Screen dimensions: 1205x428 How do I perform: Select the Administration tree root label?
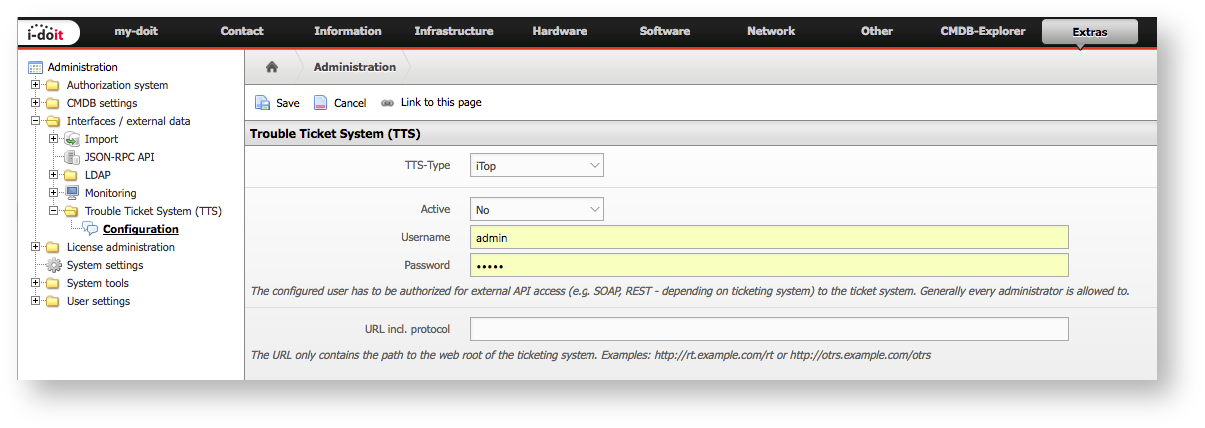click(x=82, y=67)
